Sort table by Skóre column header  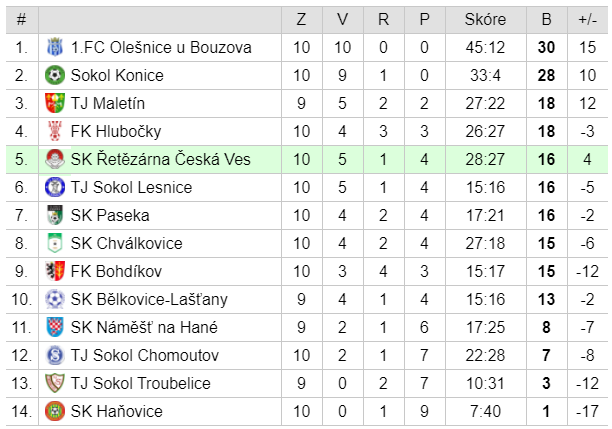point(485,20)
